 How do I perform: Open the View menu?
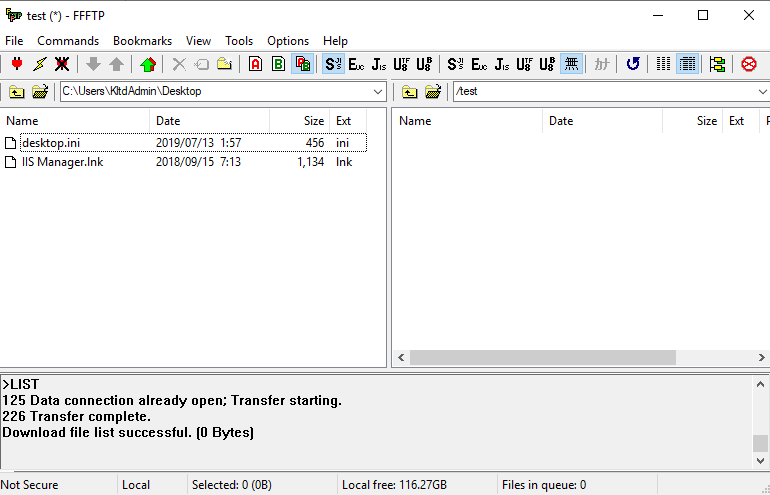point(198,41)
